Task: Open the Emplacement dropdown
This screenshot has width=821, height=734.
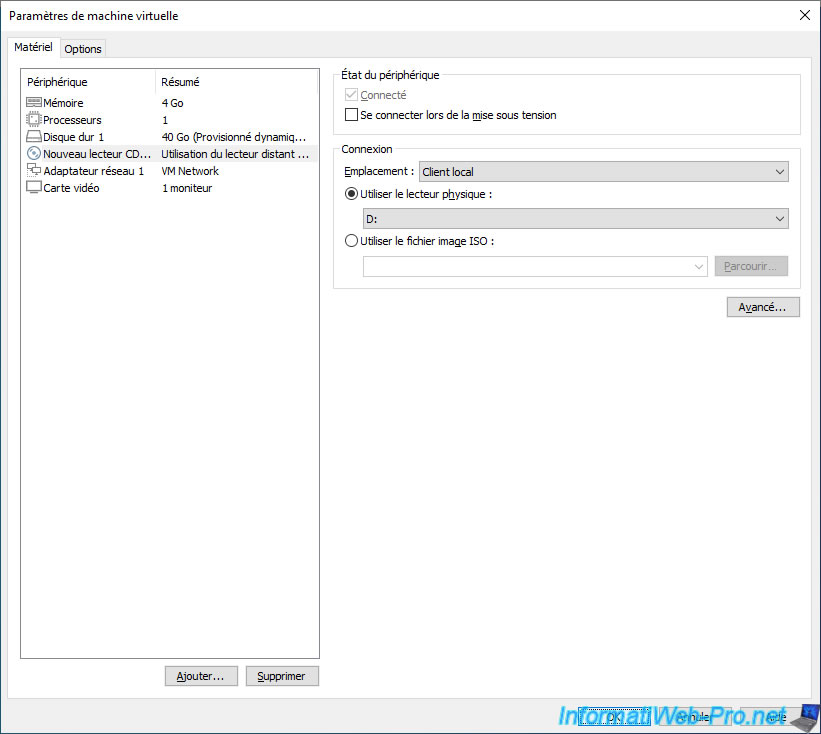Action: [x=604, y=172]
